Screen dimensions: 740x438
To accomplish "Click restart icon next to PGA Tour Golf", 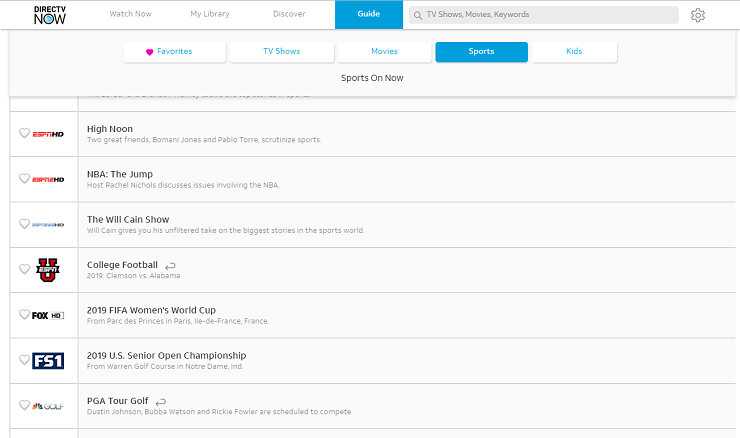I will 161,402.
